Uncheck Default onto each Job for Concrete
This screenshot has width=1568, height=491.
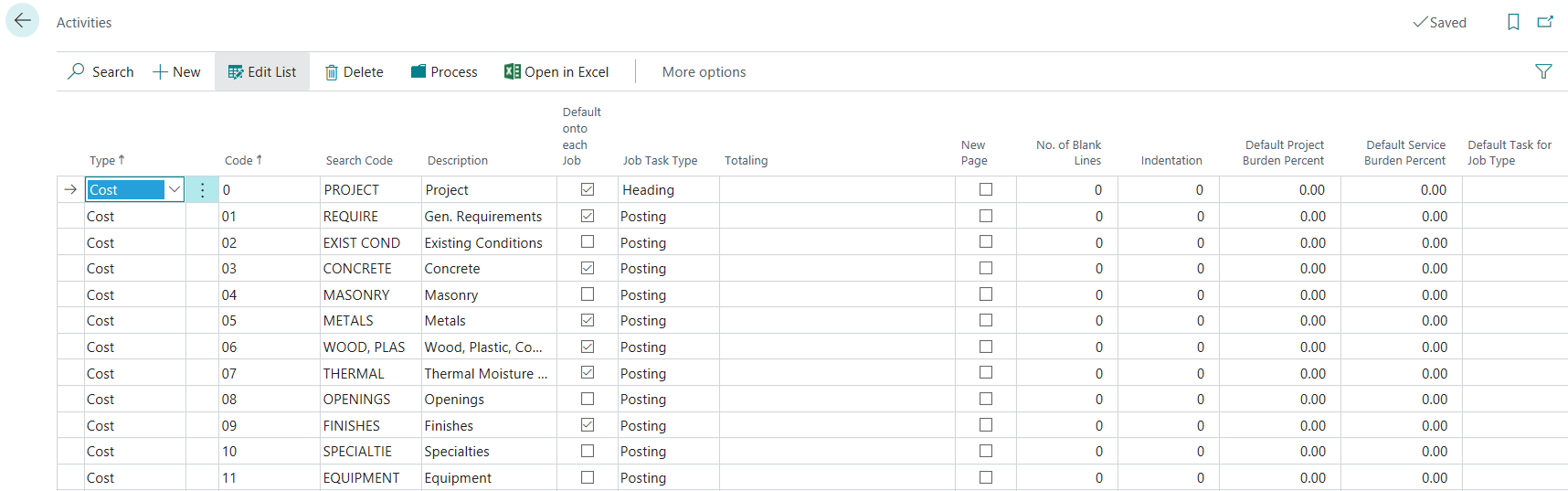coord(588,268)
